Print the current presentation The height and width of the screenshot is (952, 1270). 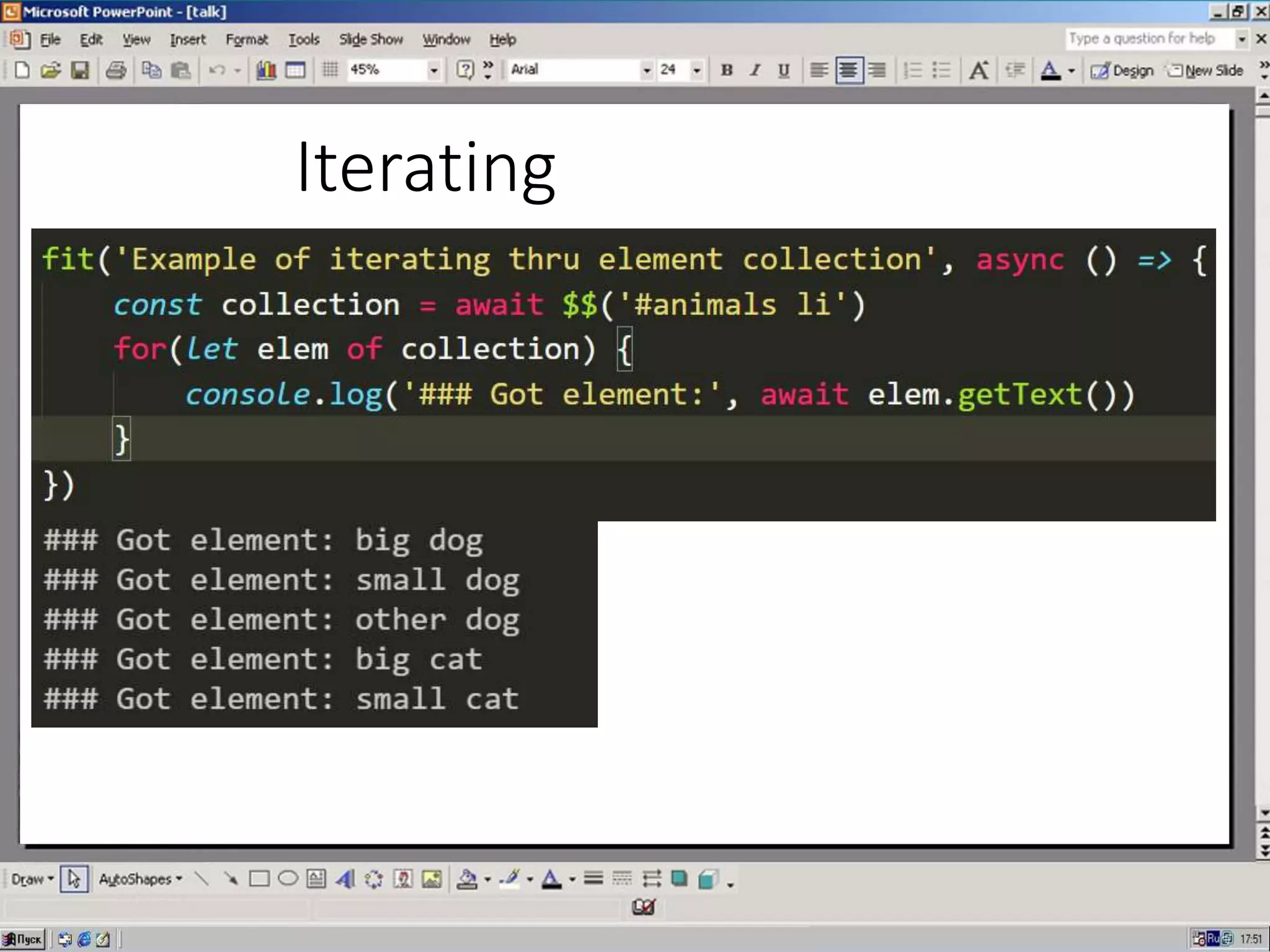click(x=116, y=70)
